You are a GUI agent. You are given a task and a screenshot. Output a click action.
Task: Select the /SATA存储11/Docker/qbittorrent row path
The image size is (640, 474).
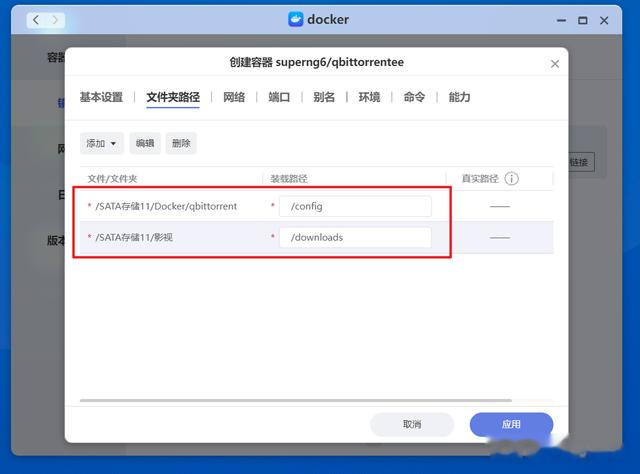pos(166,206)
